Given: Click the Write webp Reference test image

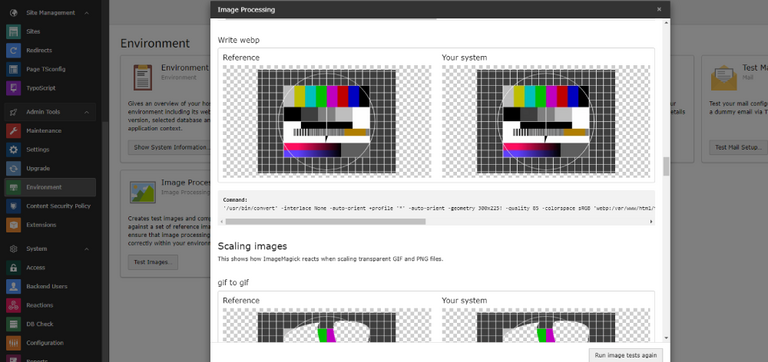Looking at the screenshot, I should [x=327, y=121].
